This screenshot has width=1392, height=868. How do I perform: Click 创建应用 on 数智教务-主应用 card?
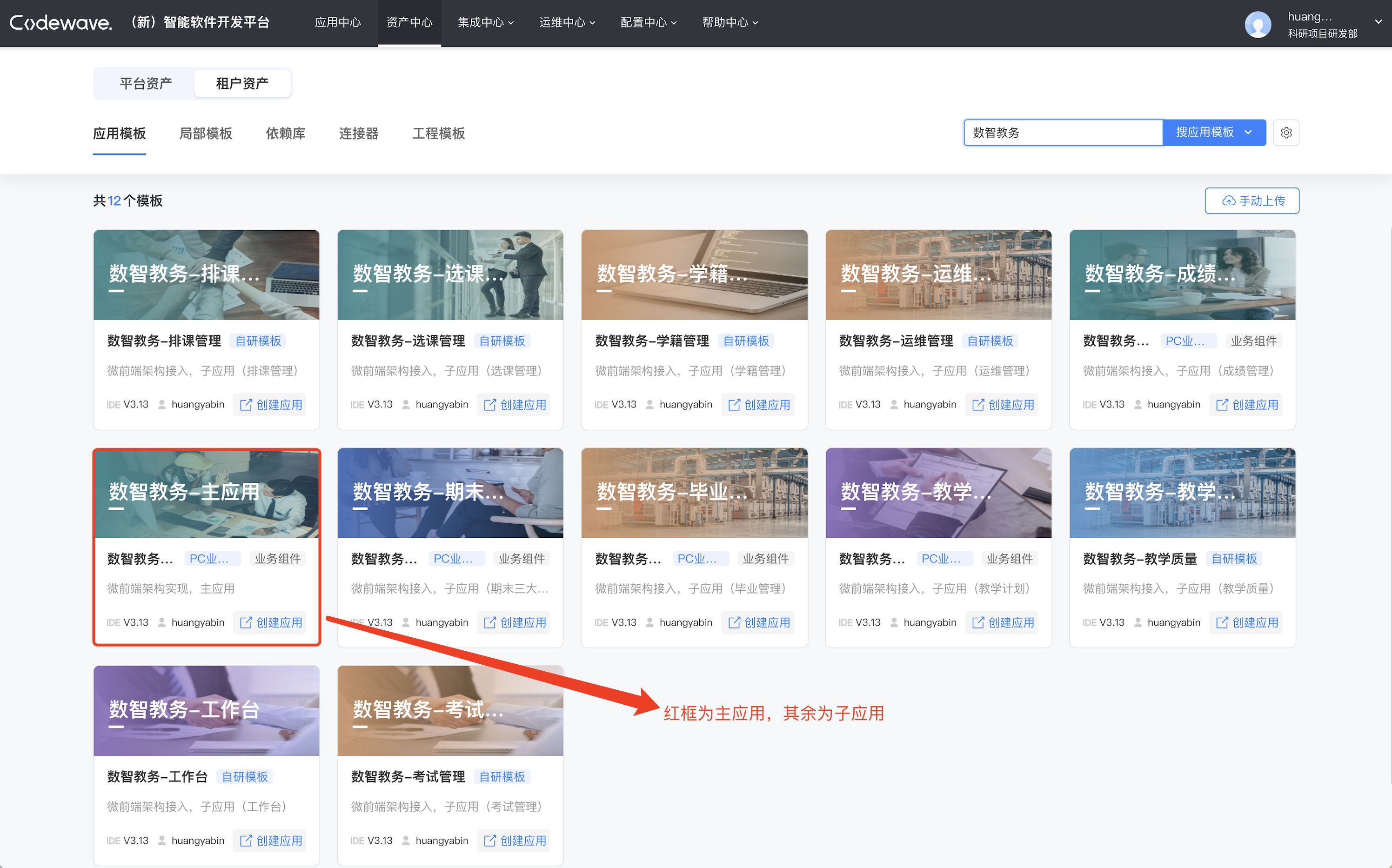pyautogui.click(x=270, y=622)
